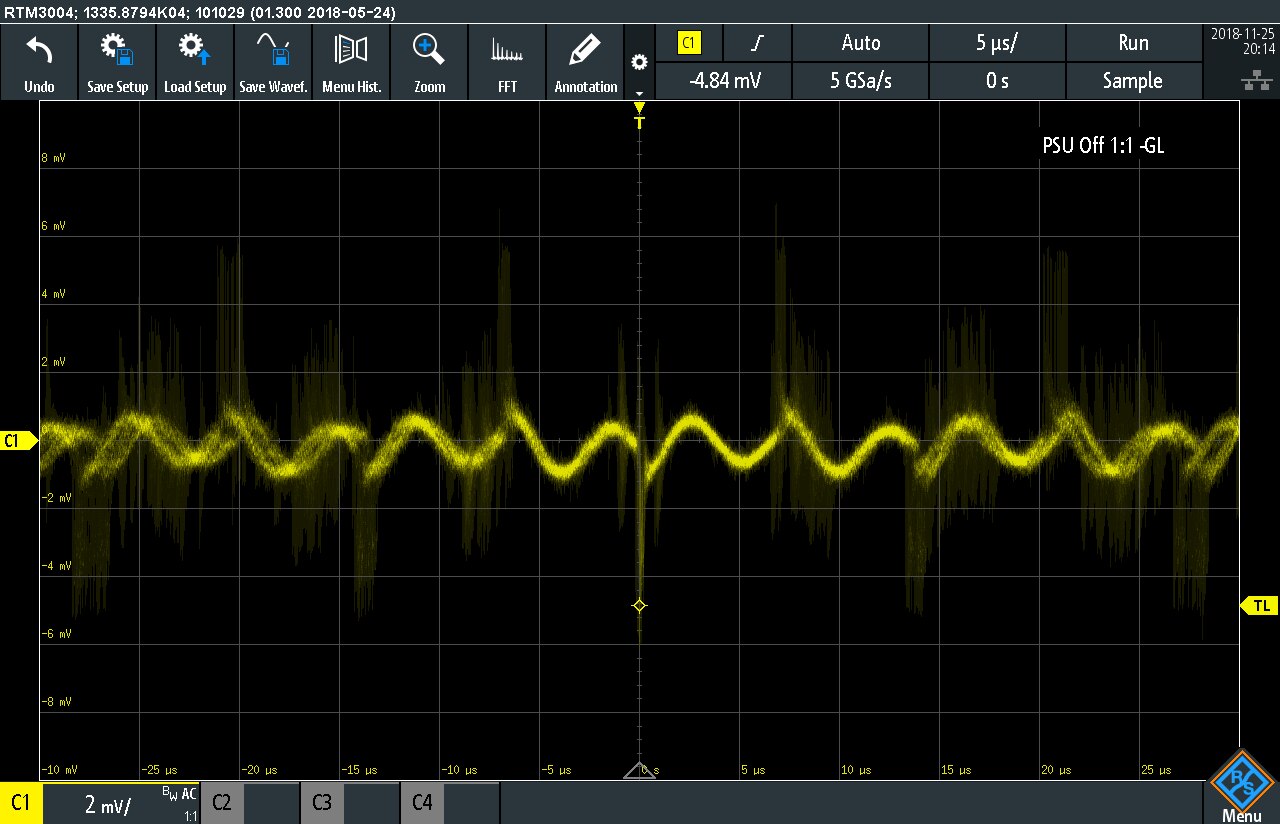Open the 5 µs/ timebase setting
The height and width of the screenshot is (824, 1280).
[997, 43]
